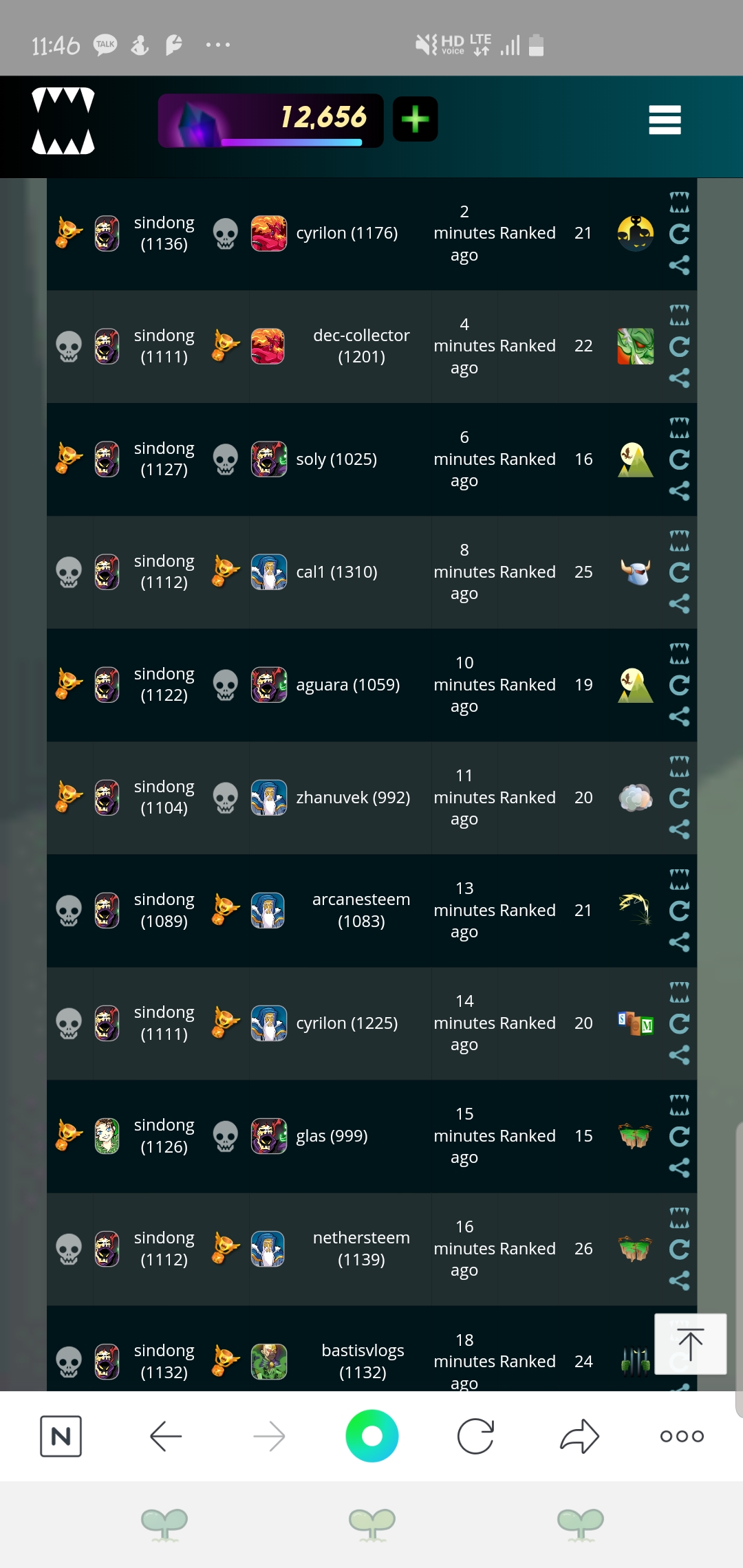743x1568 pixels.
Task: Reload the page from the bottom toolbar
Action: click(475, 1436)
